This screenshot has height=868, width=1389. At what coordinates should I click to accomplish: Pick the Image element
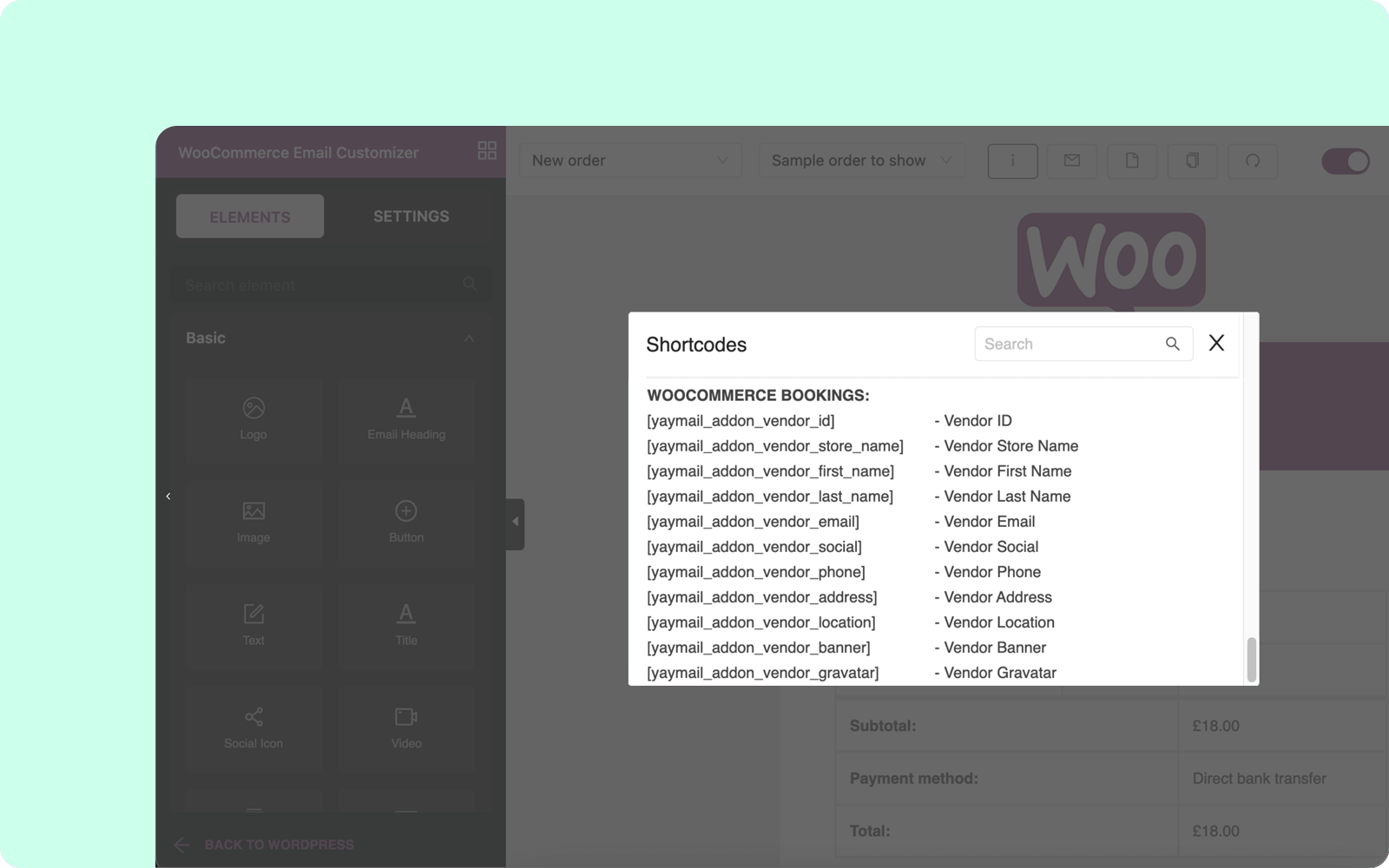click(x=253, y=523)
